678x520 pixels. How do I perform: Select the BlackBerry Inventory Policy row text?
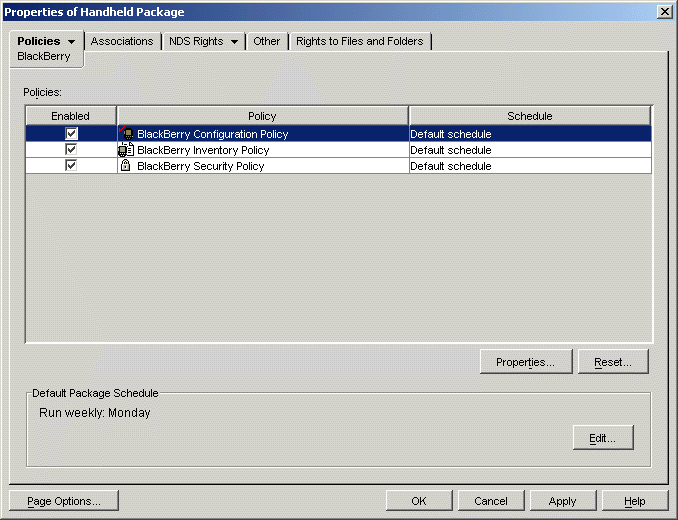pyautogui.click(x=203, y=150)
